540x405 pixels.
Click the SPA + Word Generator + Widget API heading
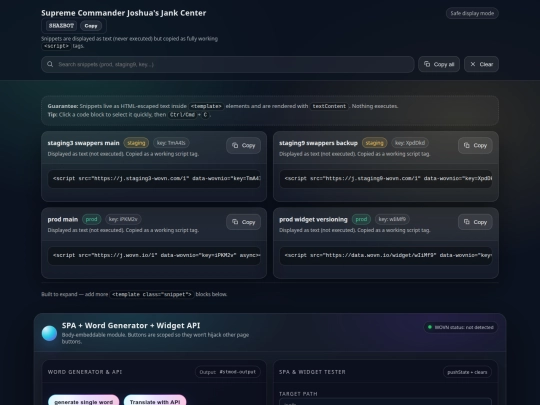pyautogui.click(x=131, y=325)
